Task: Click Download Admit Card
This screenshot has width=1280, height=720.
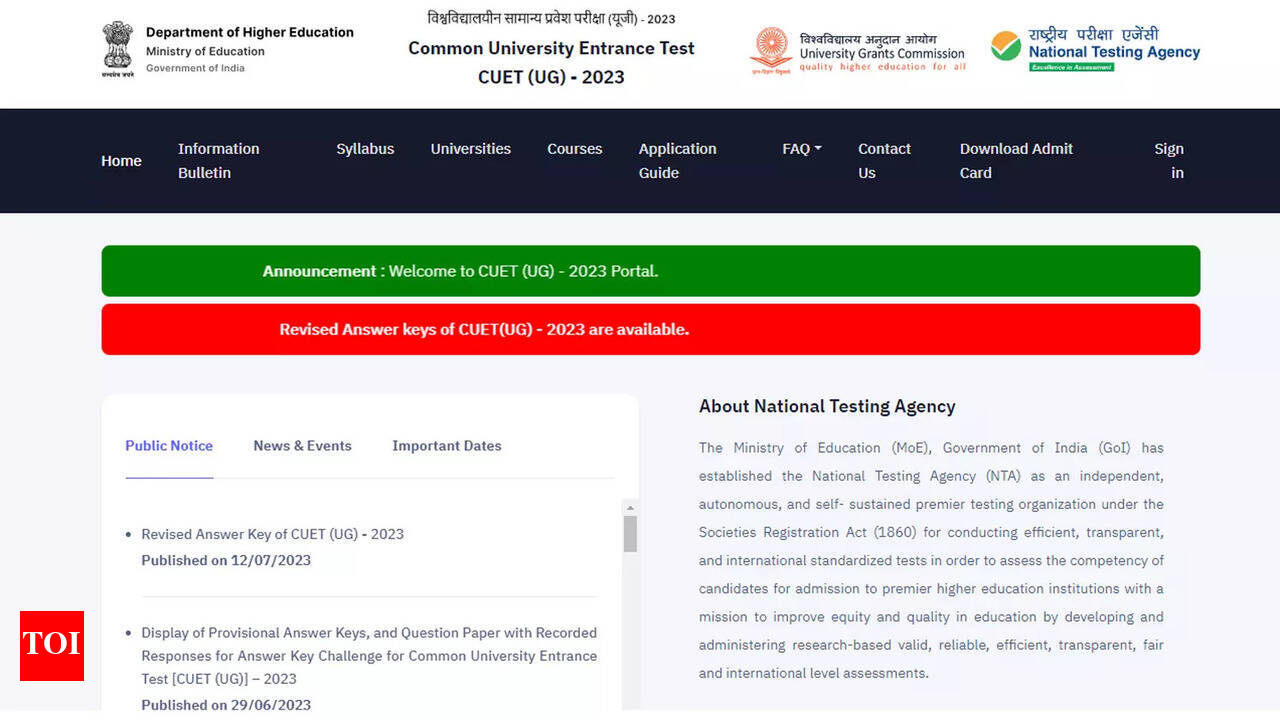Action: pyautogui.click(x=1016, y=161)
